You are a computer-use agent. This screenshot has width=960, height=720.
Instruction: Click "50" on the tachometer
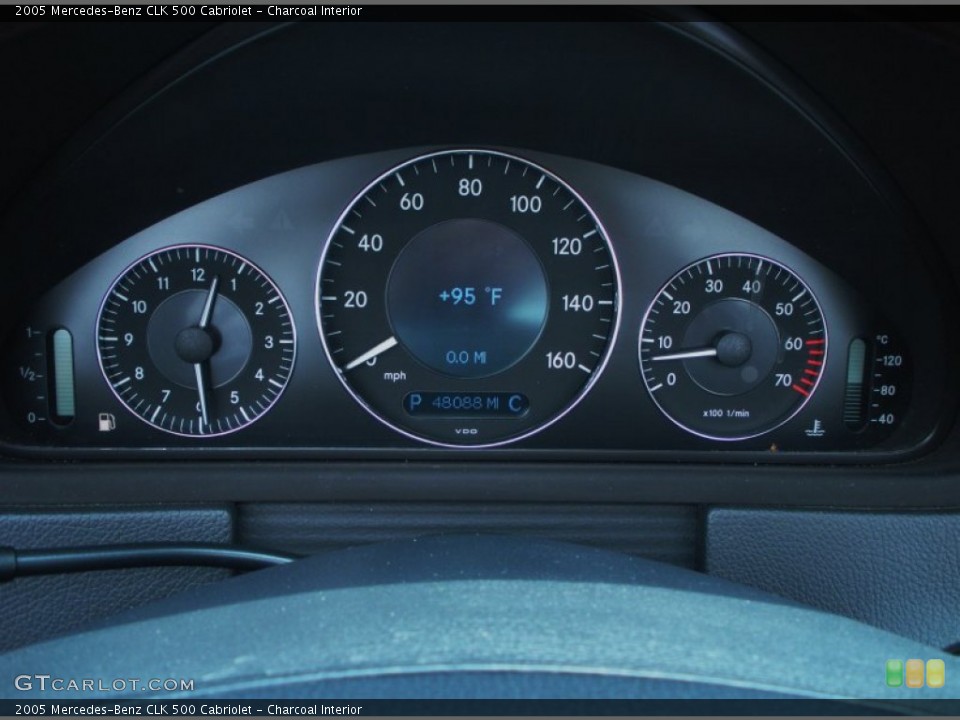784,309
